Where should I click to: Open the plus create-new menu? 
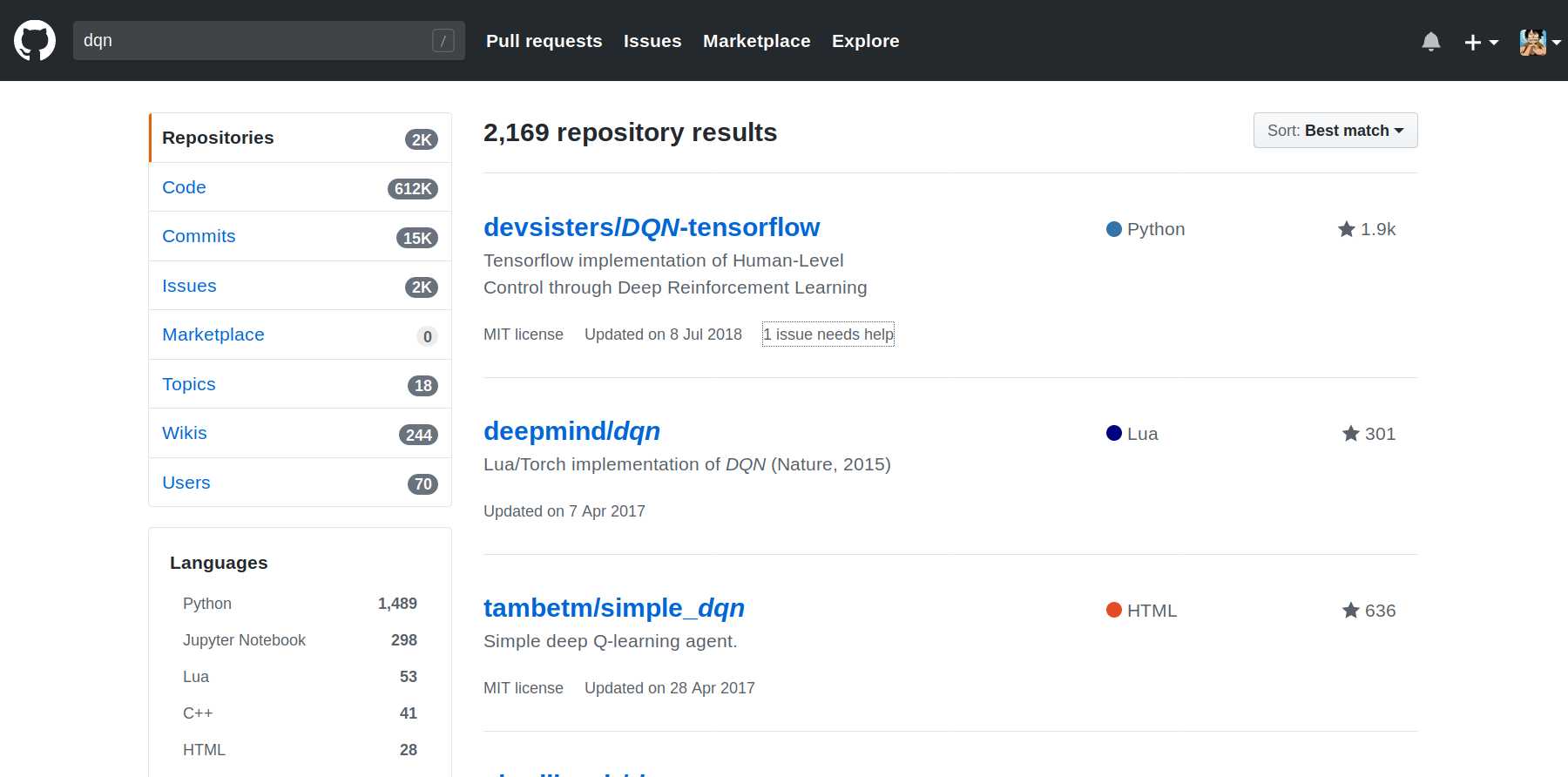click(1481, 42)
